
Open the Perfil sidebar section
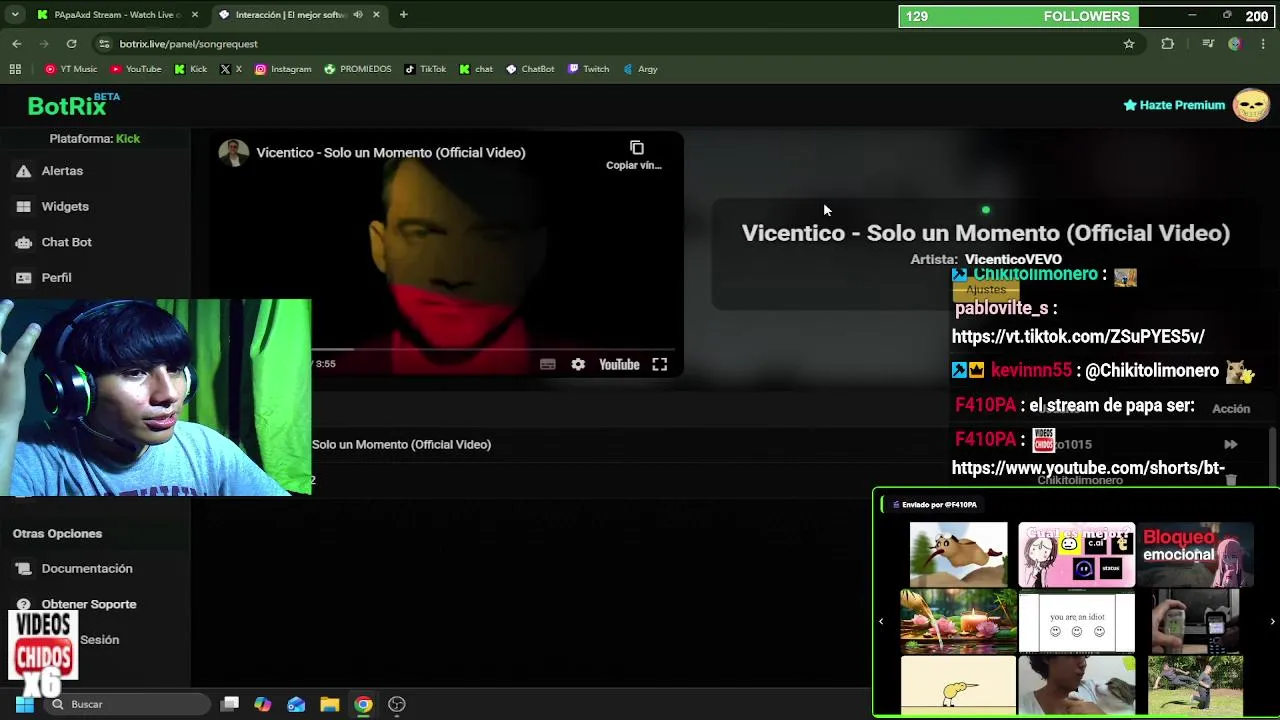tap(56, 277)
